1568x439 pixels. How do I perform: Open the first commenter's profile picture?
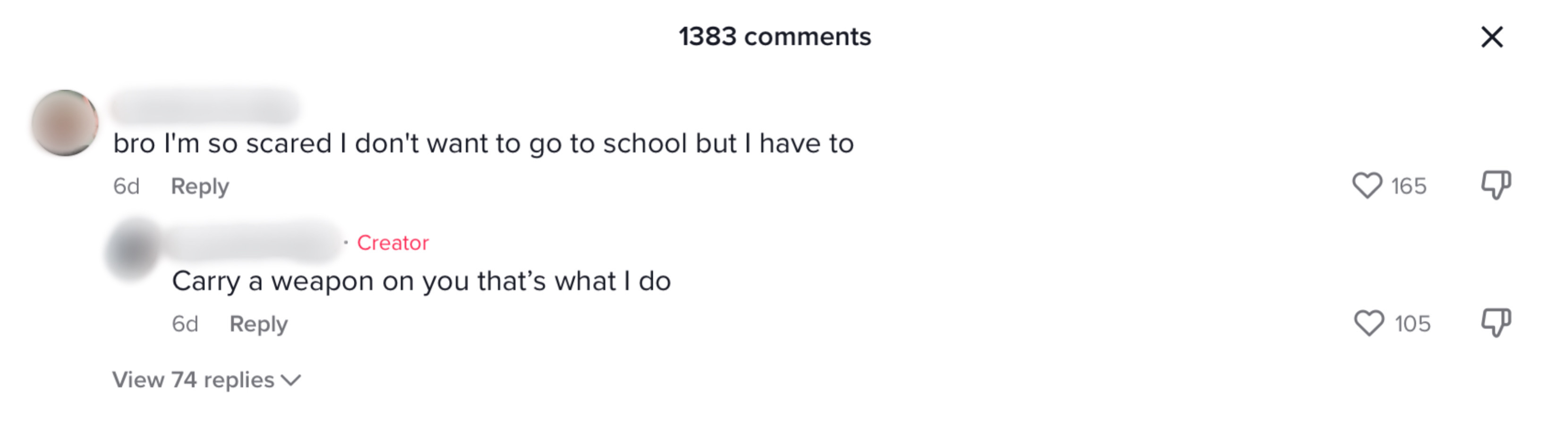(x=65, y=123)
